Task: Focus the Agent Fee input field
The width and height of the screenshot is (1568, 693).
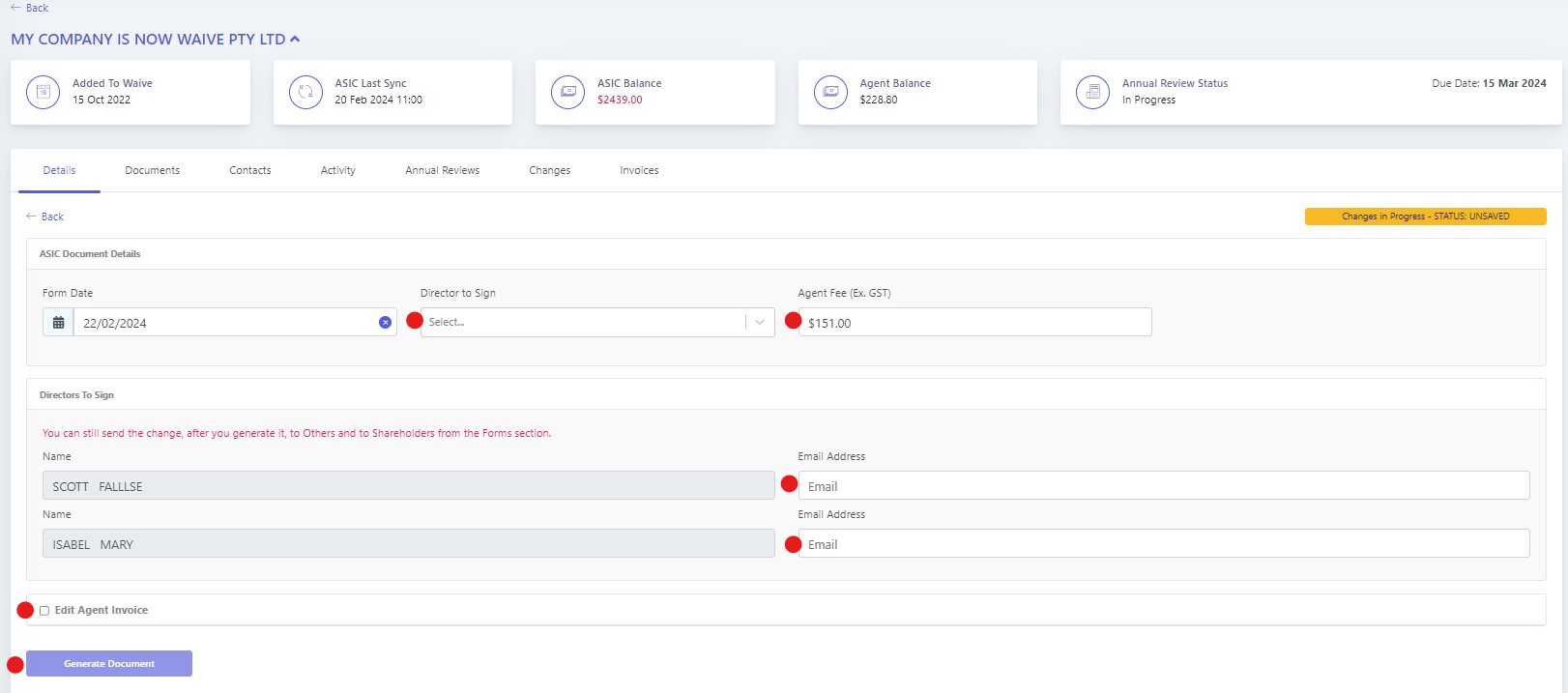Action: tap(974, 323)
